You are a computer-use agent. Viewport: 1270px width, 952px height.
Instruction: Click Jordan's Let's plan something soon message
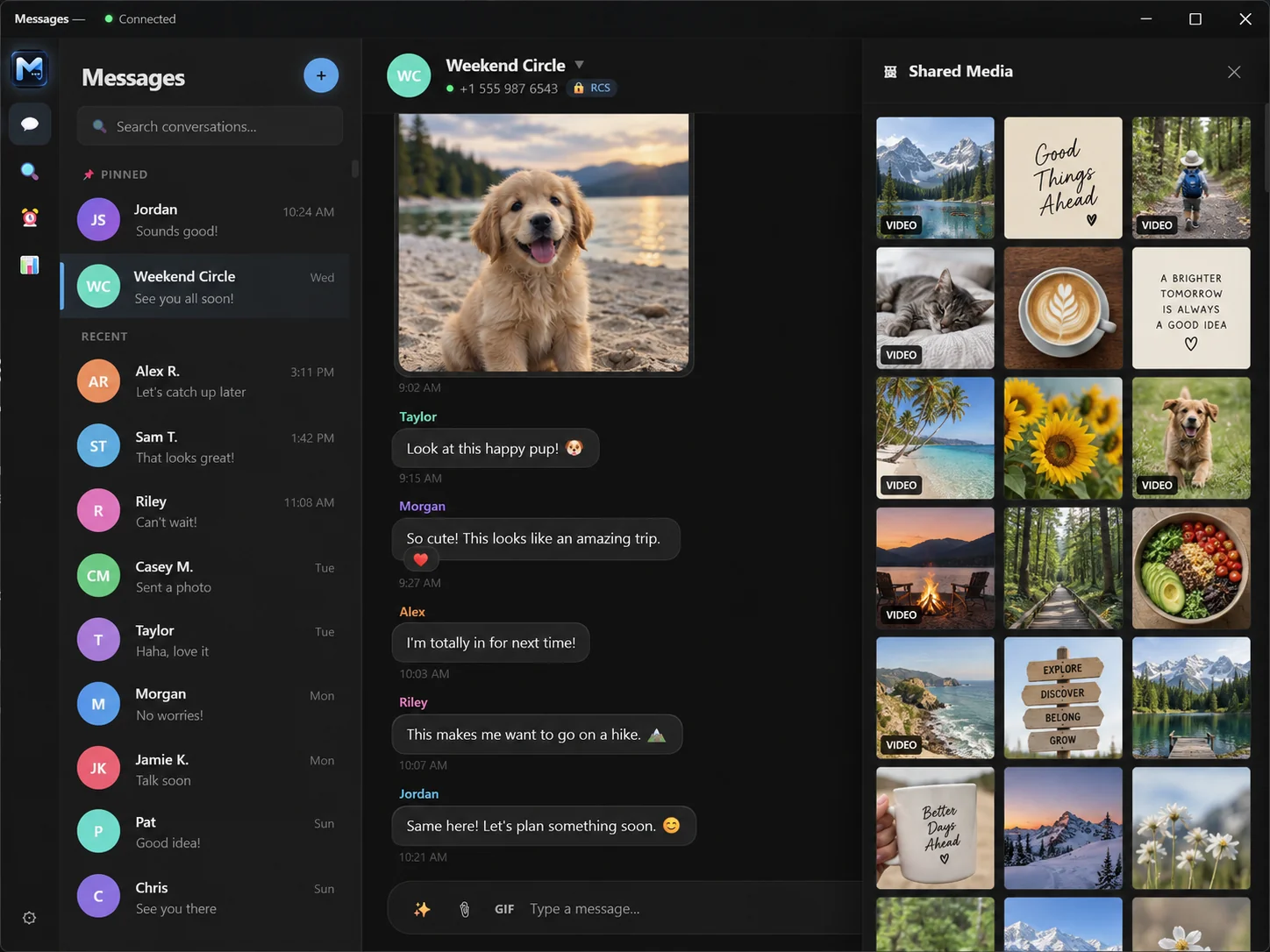(544, 826)
